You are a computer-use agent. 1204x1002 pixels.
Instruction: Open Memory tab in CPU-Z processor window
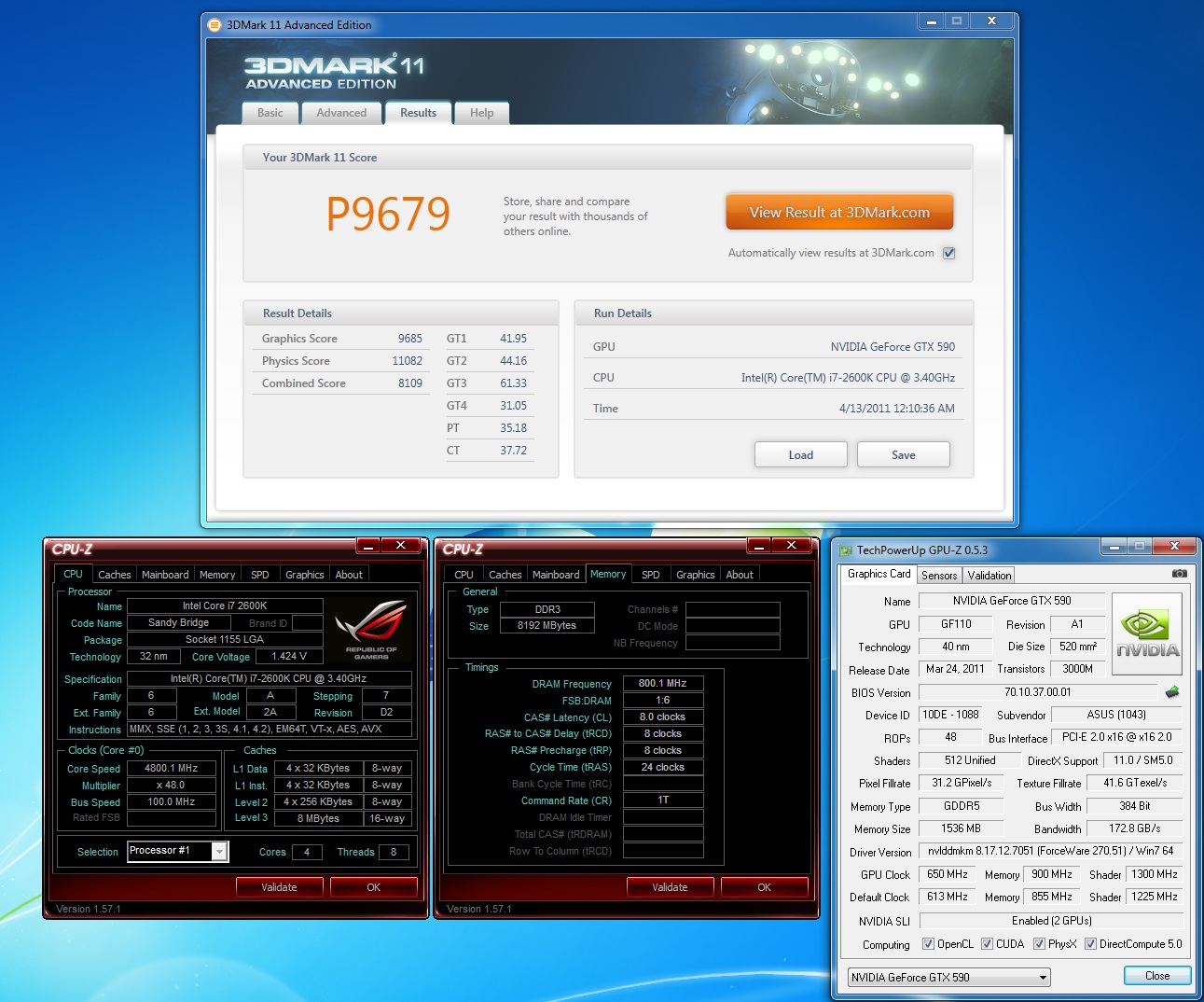[217, 575]
